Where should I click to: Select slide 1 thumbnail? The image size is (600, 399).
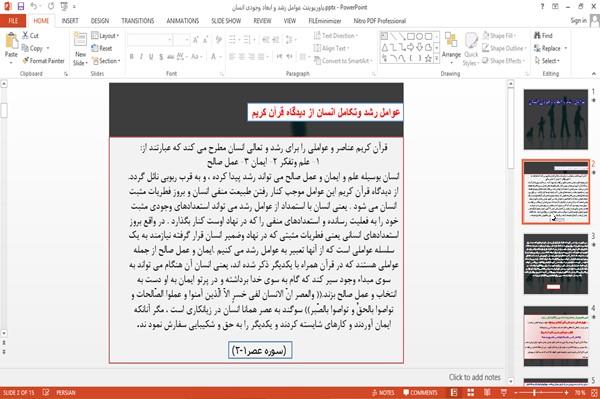coord(556,119)
